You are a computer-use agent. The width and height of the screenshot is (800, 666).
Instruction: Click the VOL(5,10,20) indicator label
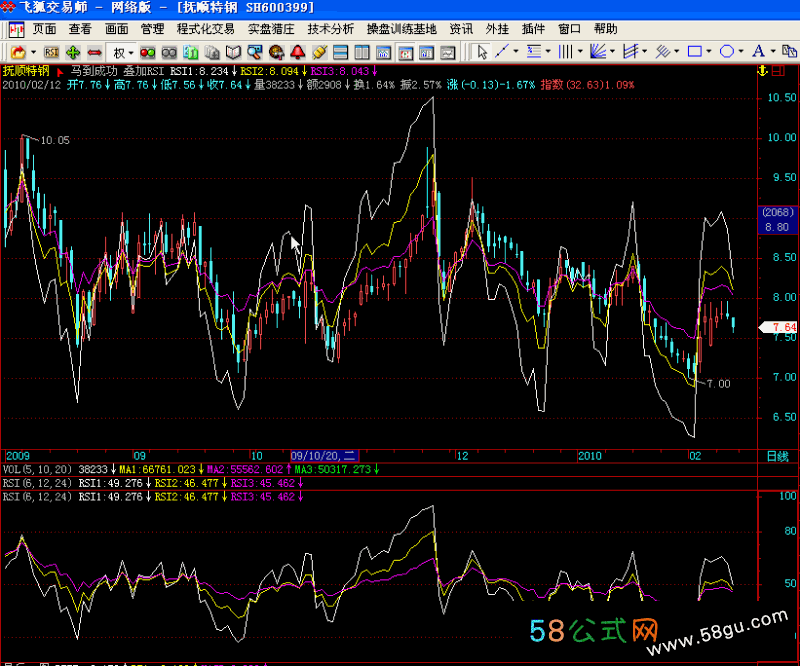coord(37,470)
